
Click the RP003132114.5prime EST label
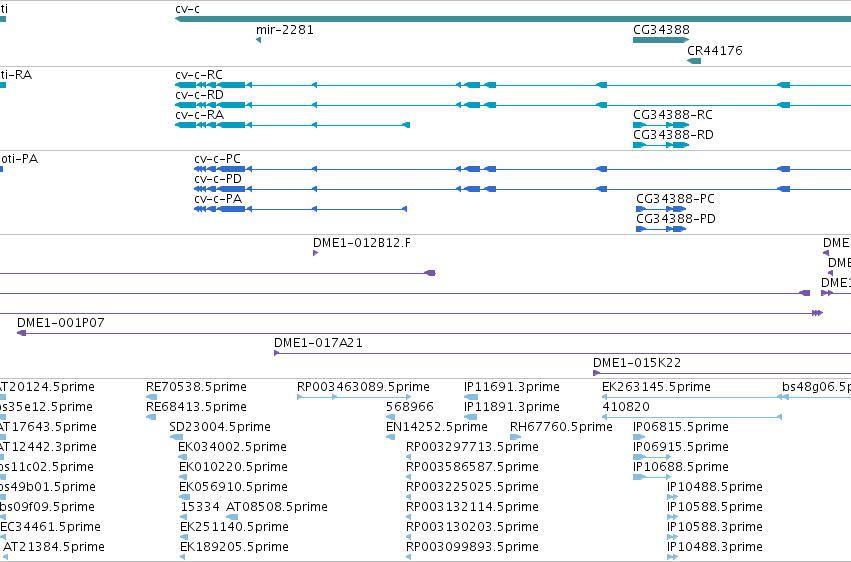(x=472, y=507)
